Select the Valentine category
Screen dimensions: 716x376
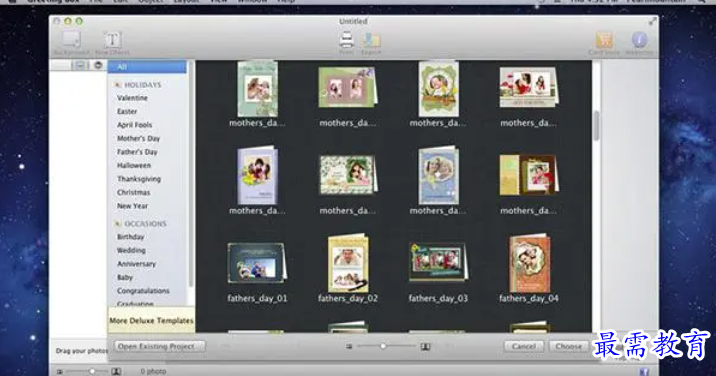pyautogui.click(x=132, y=98)
